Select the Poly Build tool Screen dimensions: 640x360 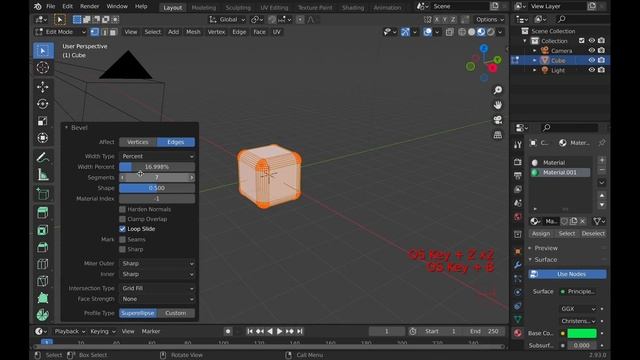point(43,298)
